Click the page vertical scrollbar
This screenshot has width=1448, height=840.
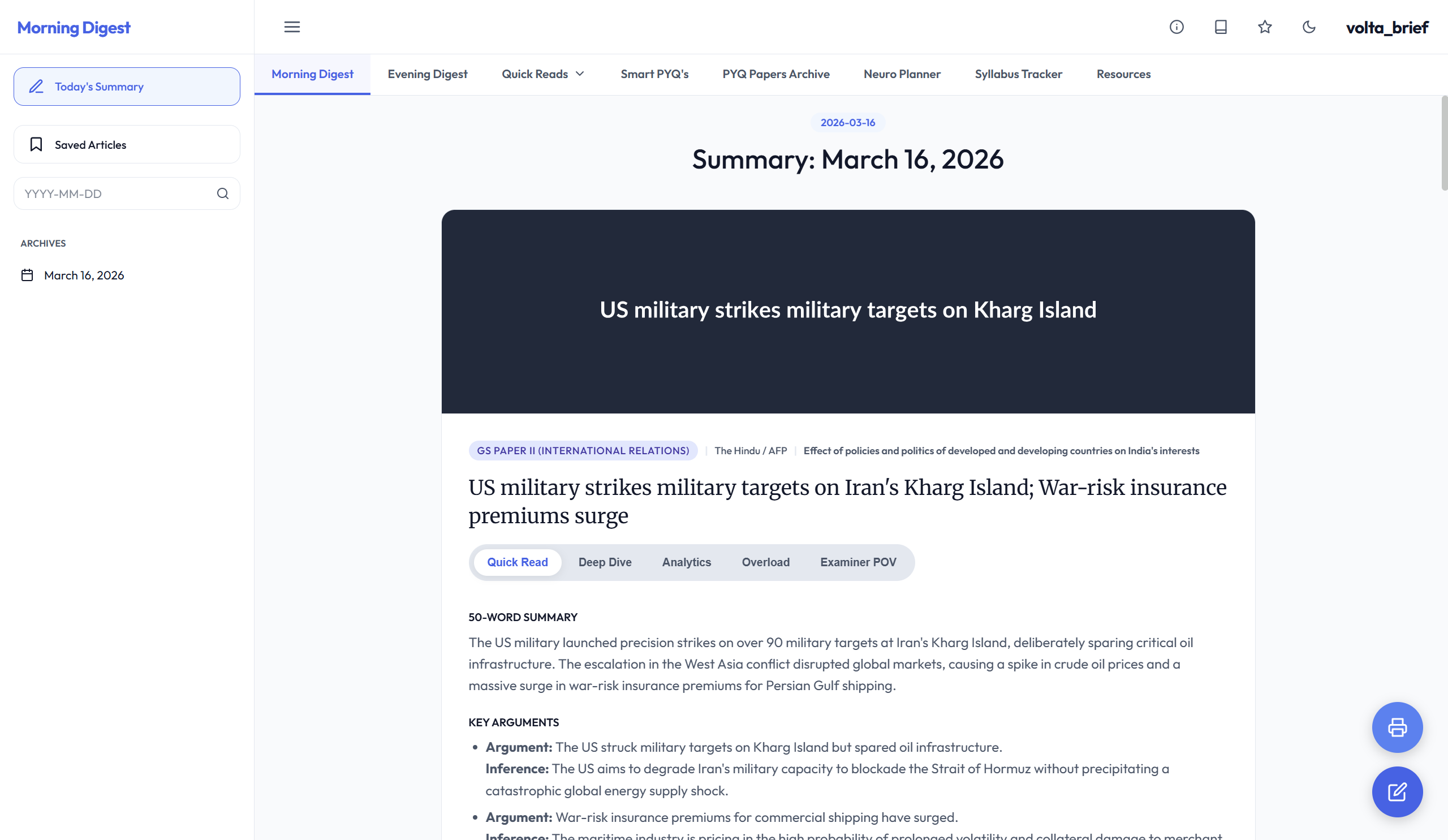point(1443,144)
